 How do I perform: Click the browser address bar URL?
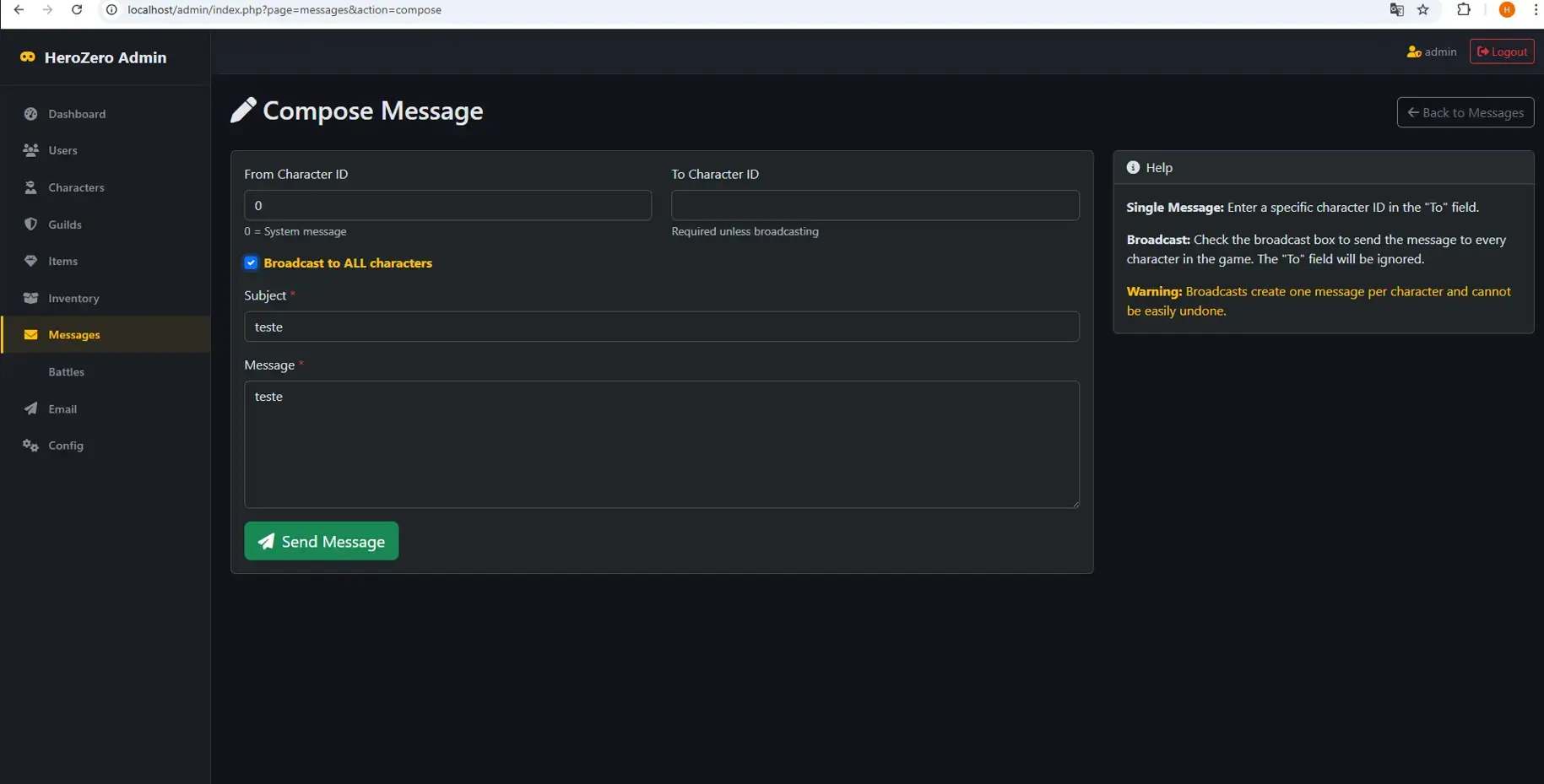pos(284,10)
